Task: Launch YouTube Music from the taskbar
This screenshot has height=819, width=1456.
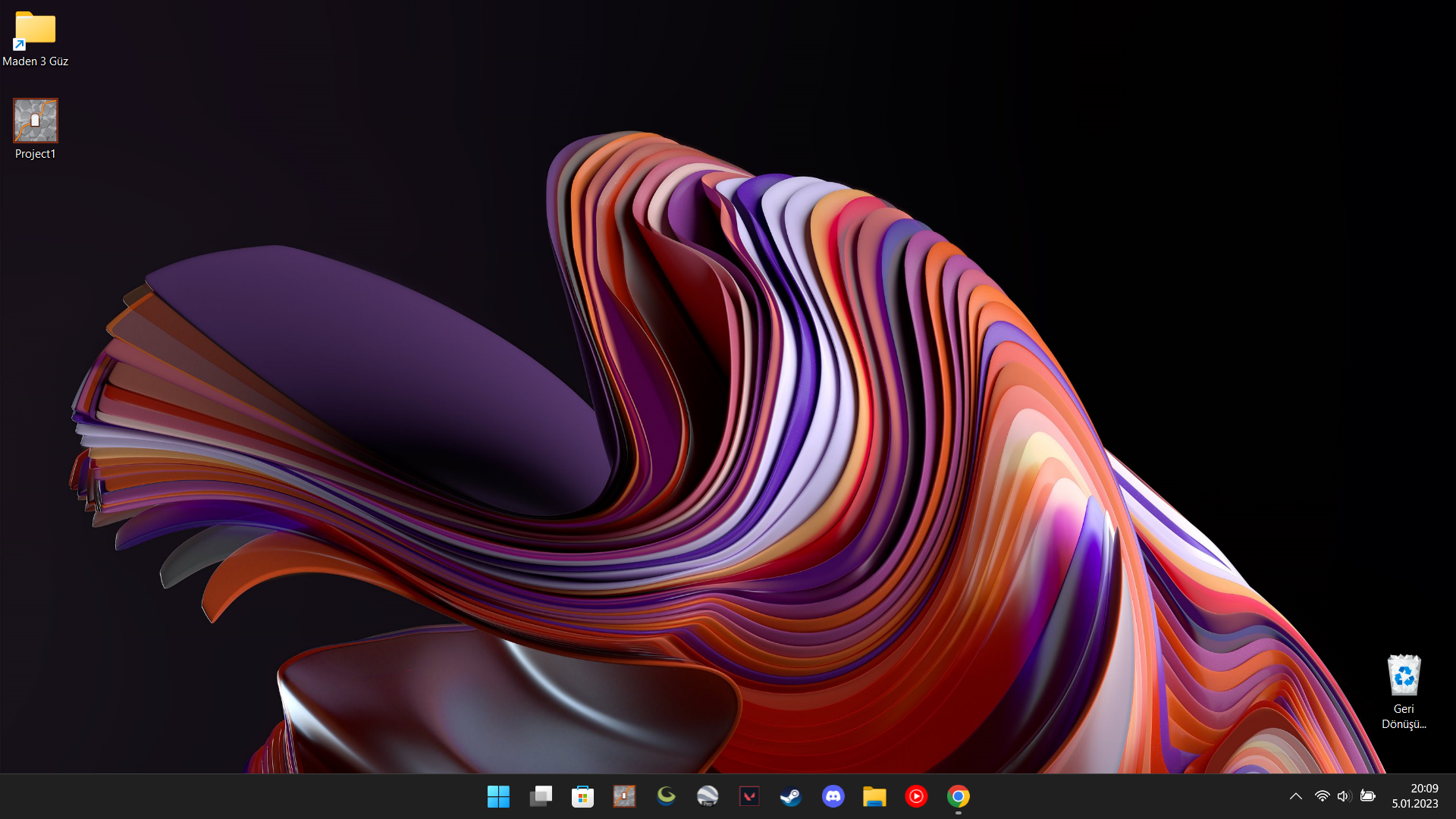Action: point(916,796)
